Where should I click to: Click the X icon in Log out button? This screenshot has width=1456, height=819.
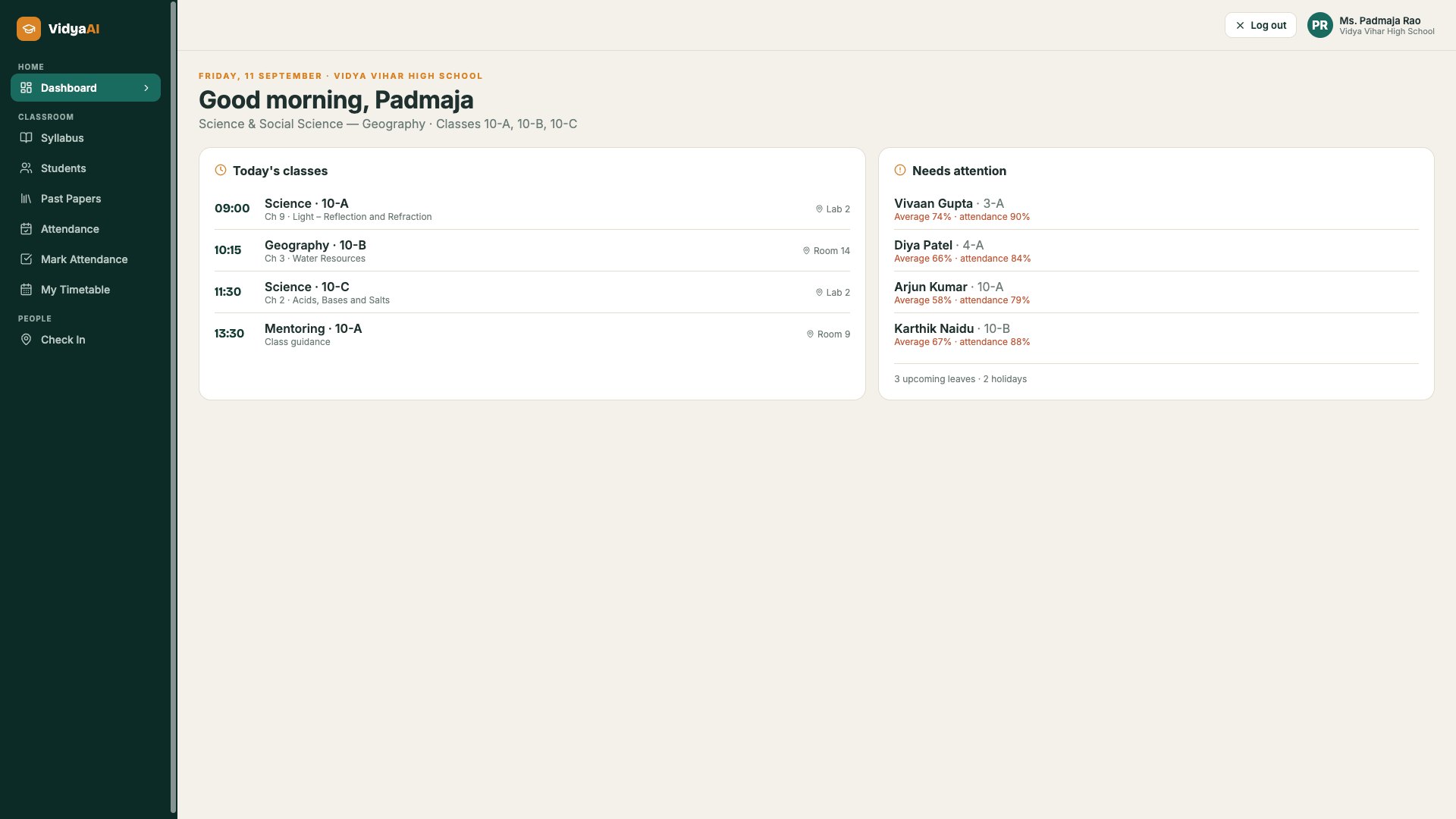[x=1240, y=26]
